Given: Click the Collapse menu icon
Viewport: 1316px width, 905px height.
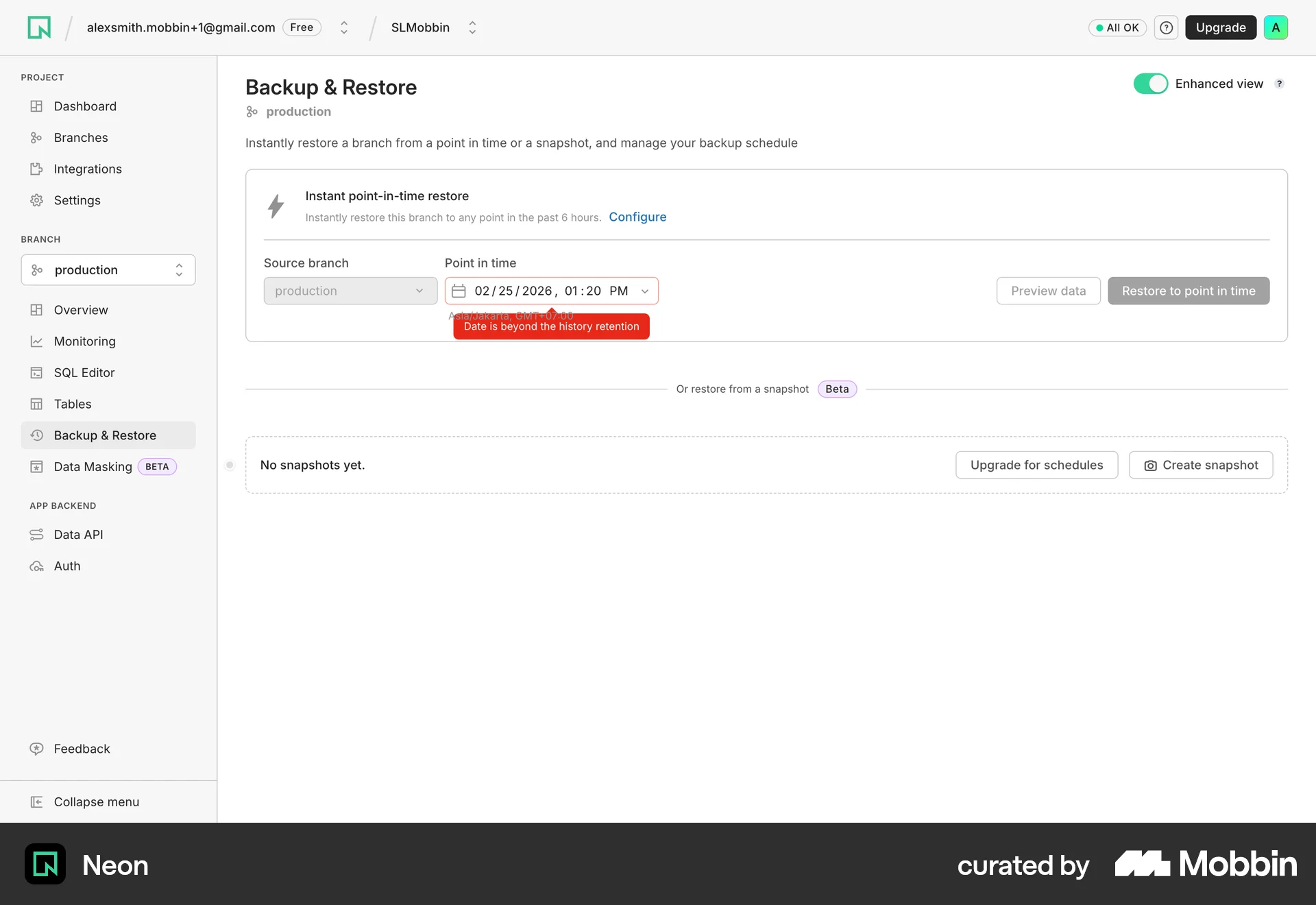Looking at the screenshot, I should click(x=36, y=801).
